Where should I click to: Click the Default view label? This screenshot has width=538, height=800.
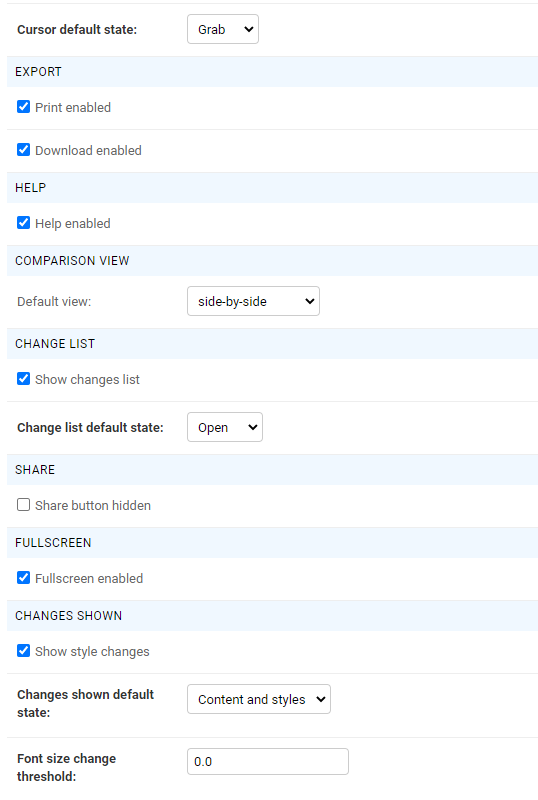coord(54,302)
